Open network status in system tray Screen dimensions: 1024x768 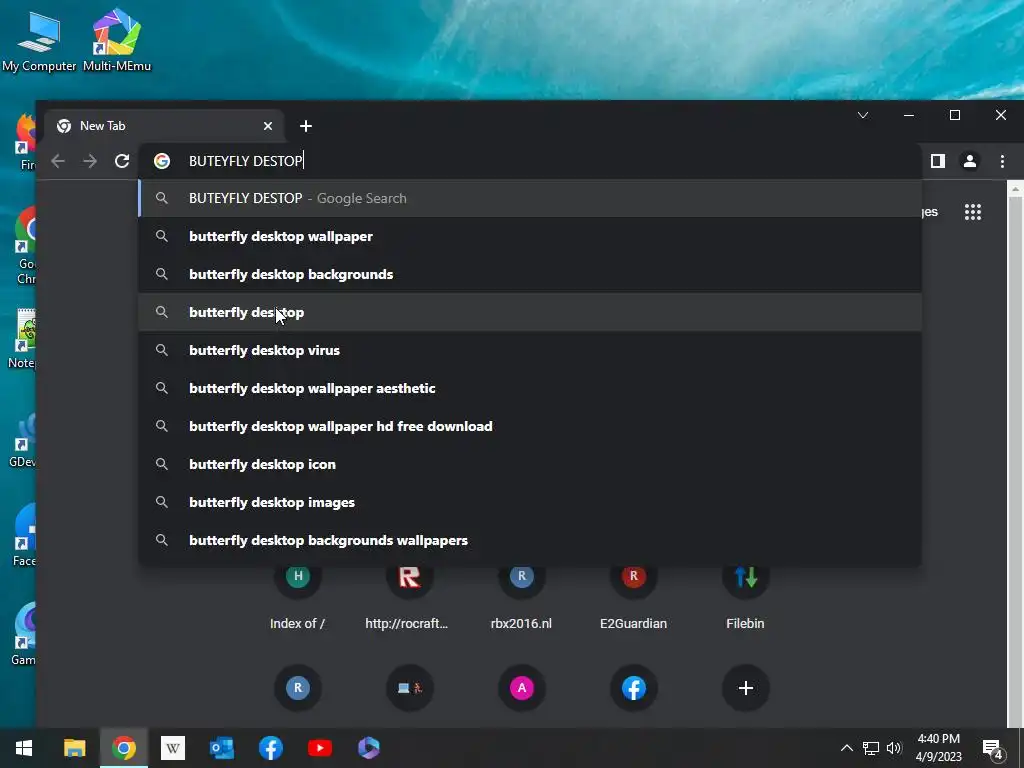pos(871,748)
